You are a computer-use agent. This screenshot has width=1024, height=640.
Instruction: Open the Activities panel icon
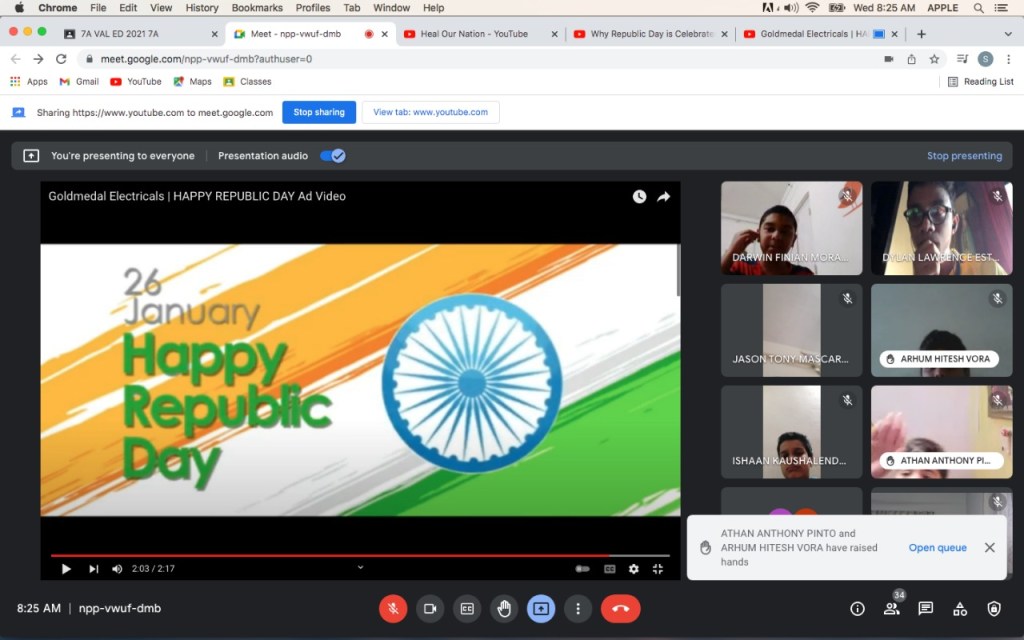click(960, 608)
